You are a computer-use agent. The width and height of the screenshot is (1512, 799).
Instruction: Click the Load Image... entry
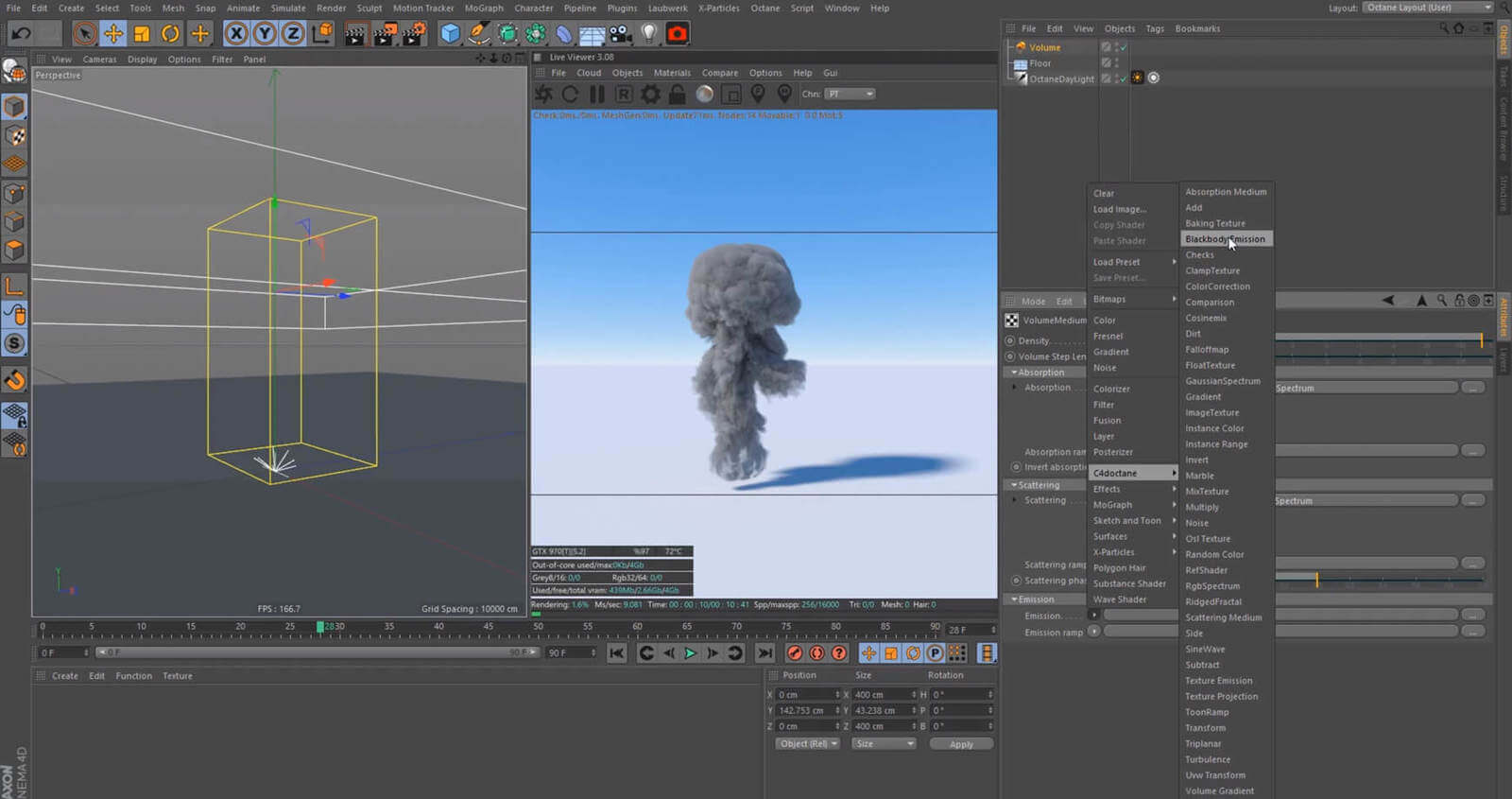1119,209
